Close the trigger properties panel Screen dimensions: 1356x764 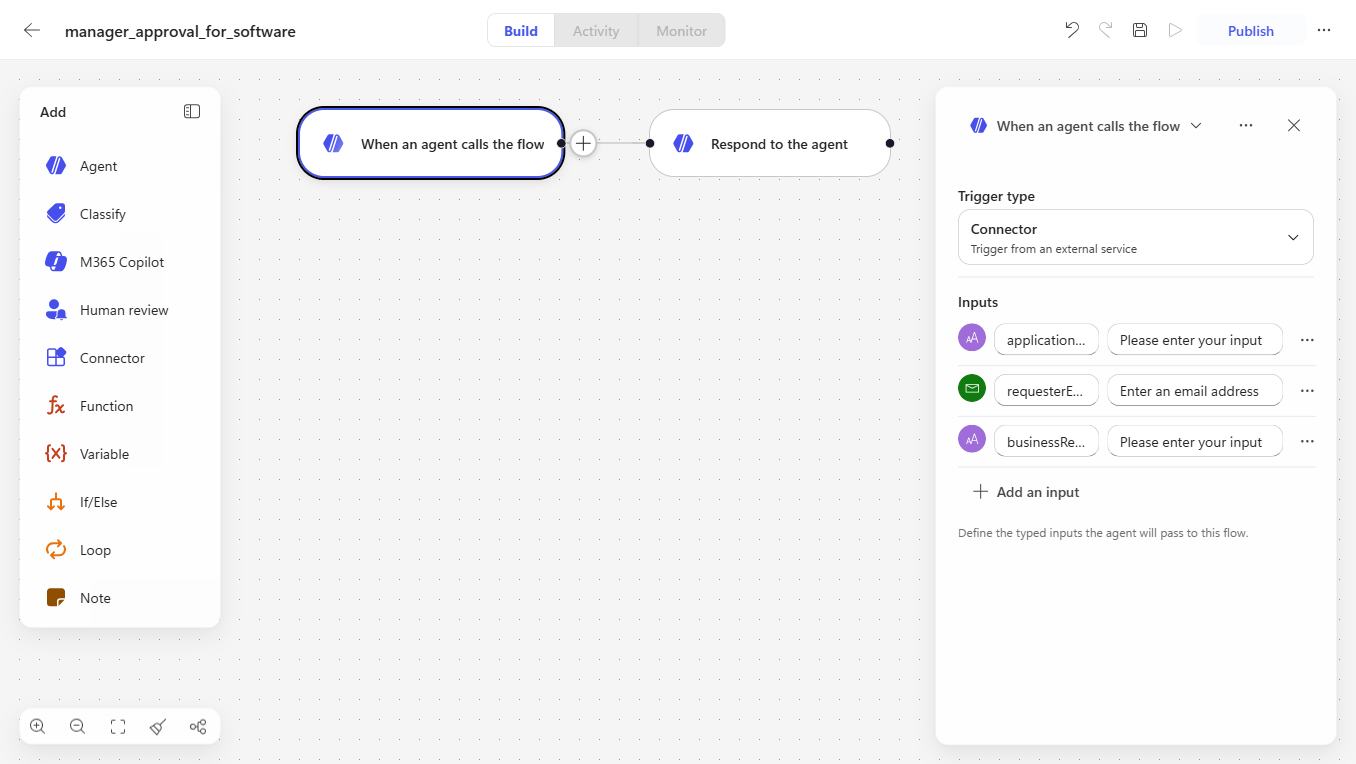coord(1294,126)
